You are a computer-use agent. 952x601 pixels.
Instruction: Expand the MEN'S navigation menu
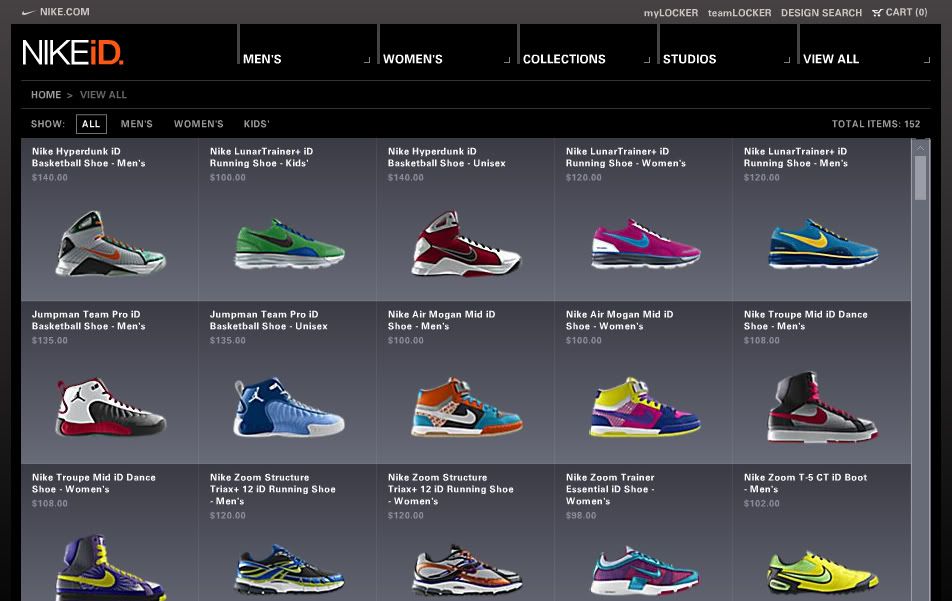(x=262, y=59)
